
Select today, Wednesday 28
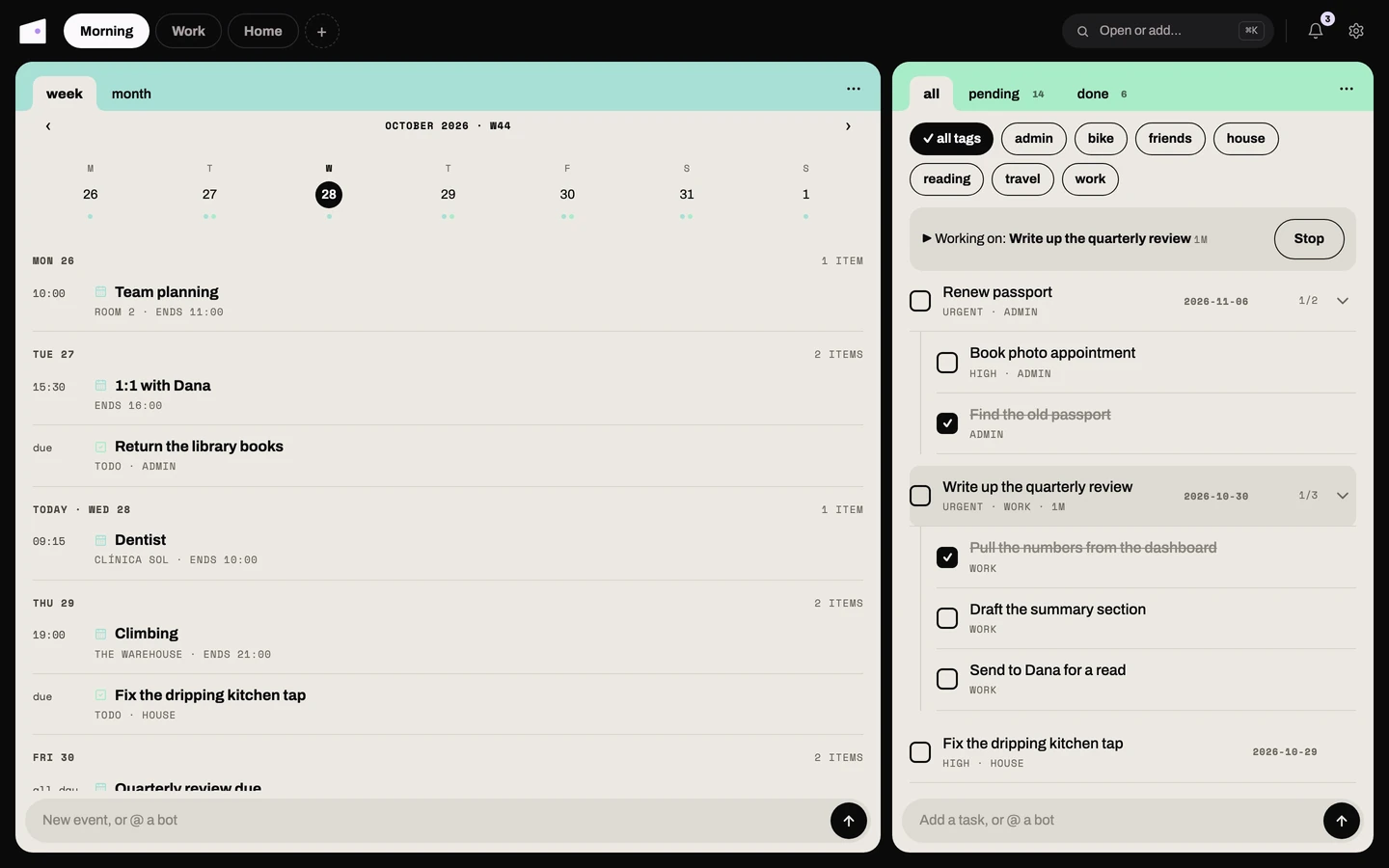[x=329, y=194]
